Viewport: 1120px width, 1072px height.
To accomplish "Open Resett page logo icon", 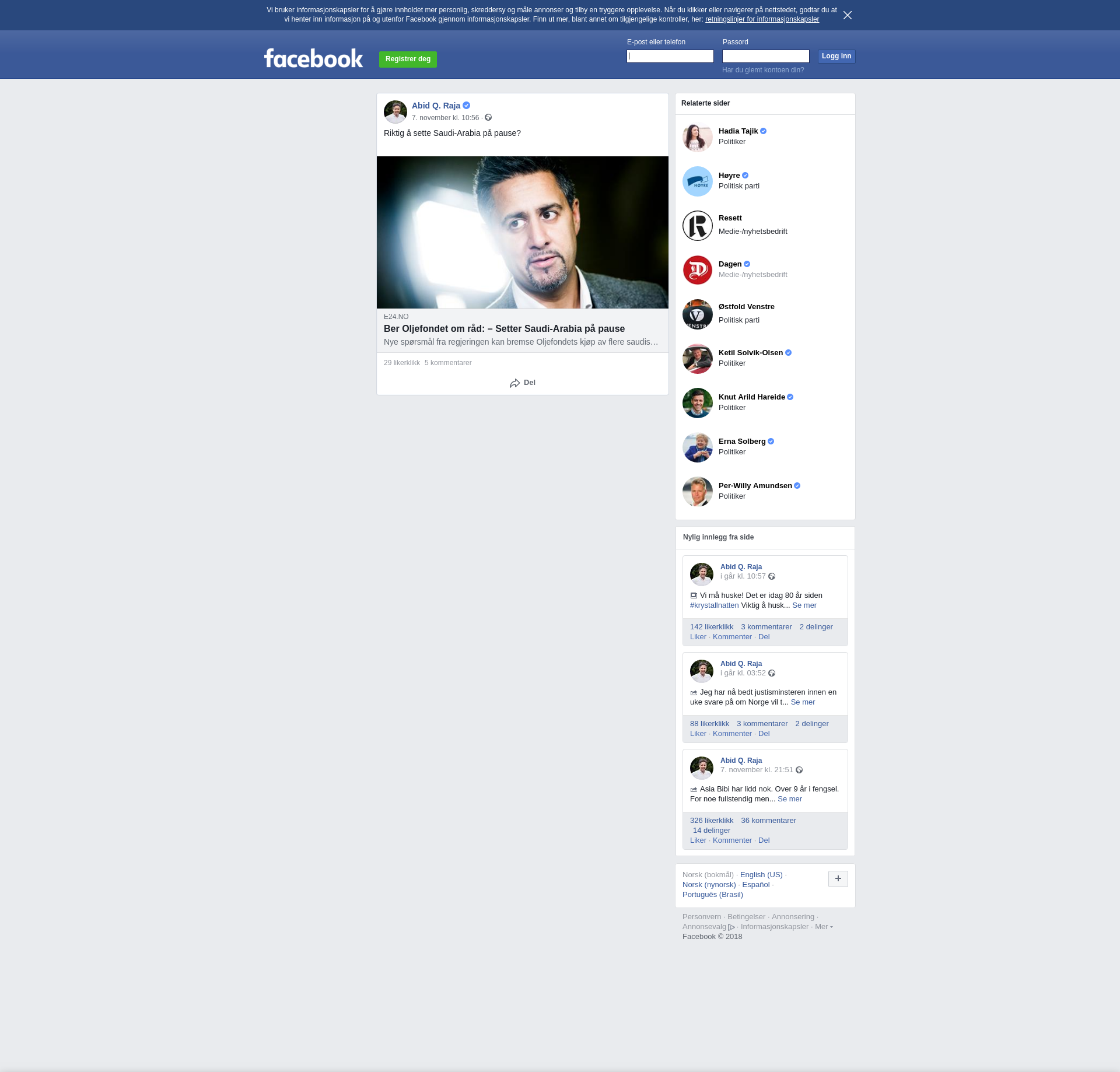I will coord(698,226).
